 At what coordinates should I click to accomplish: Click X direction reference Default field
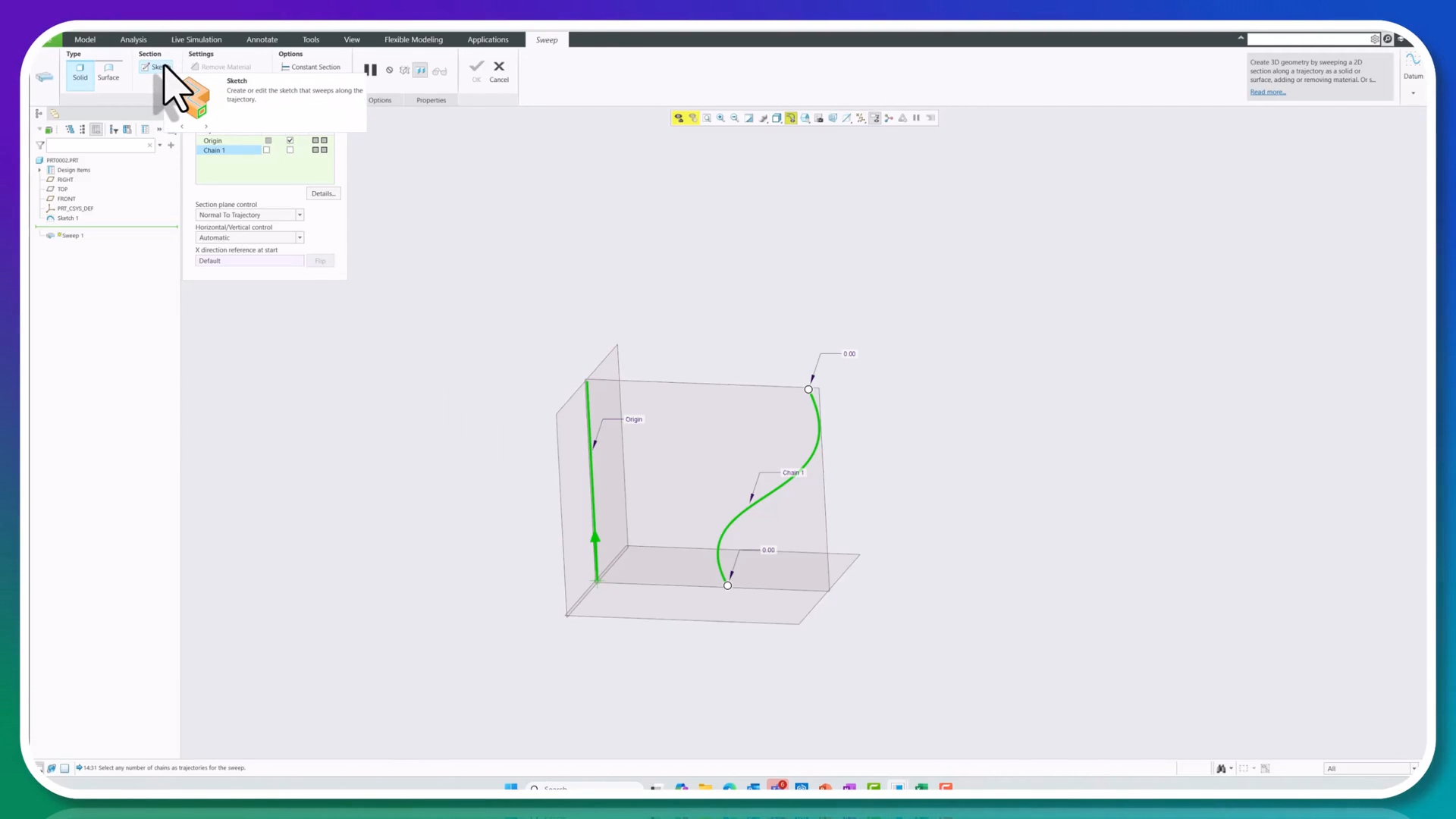tap(249, 261)
